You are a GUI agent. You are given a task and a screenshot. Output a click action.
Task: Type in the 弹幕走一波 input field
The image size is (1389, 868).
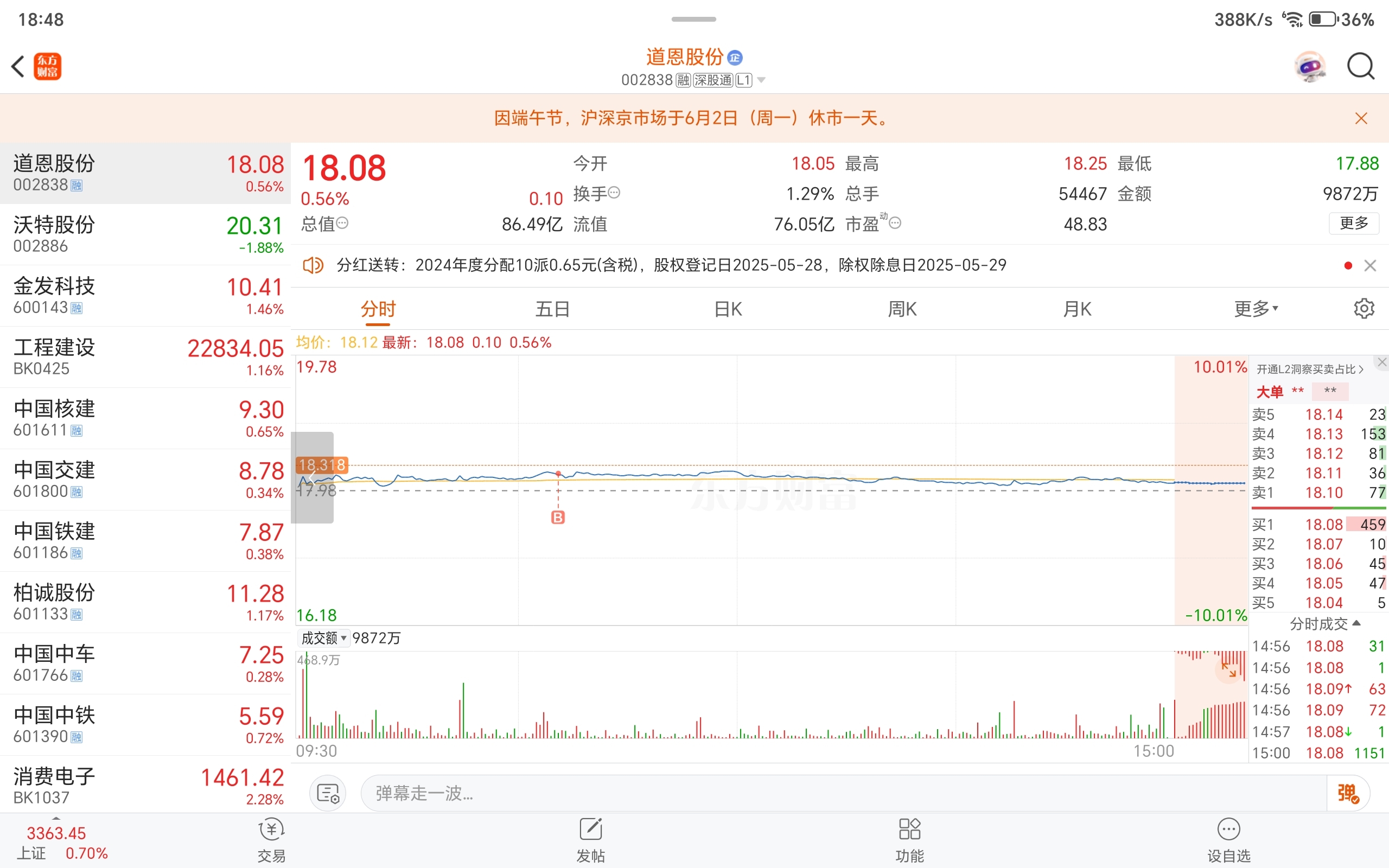pos(844,793)
